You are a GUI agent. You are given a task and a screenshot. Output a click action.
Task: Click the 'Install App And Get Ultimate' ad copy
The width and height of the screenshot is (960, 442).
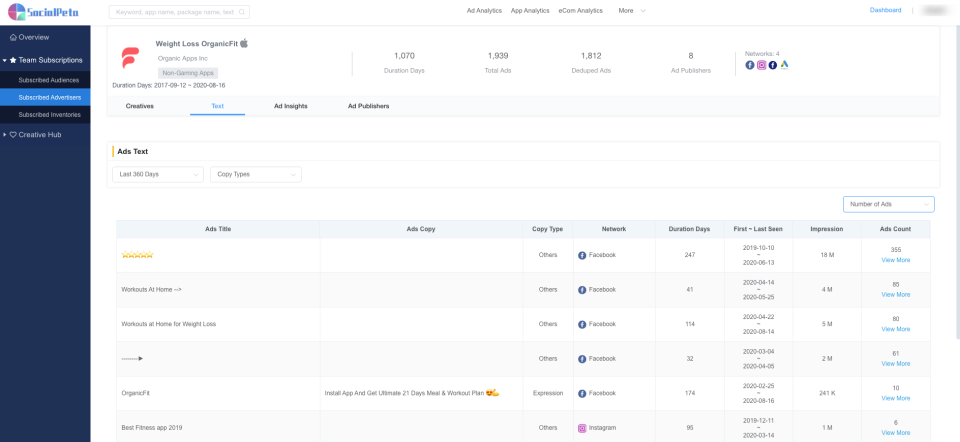coord(412,393)
